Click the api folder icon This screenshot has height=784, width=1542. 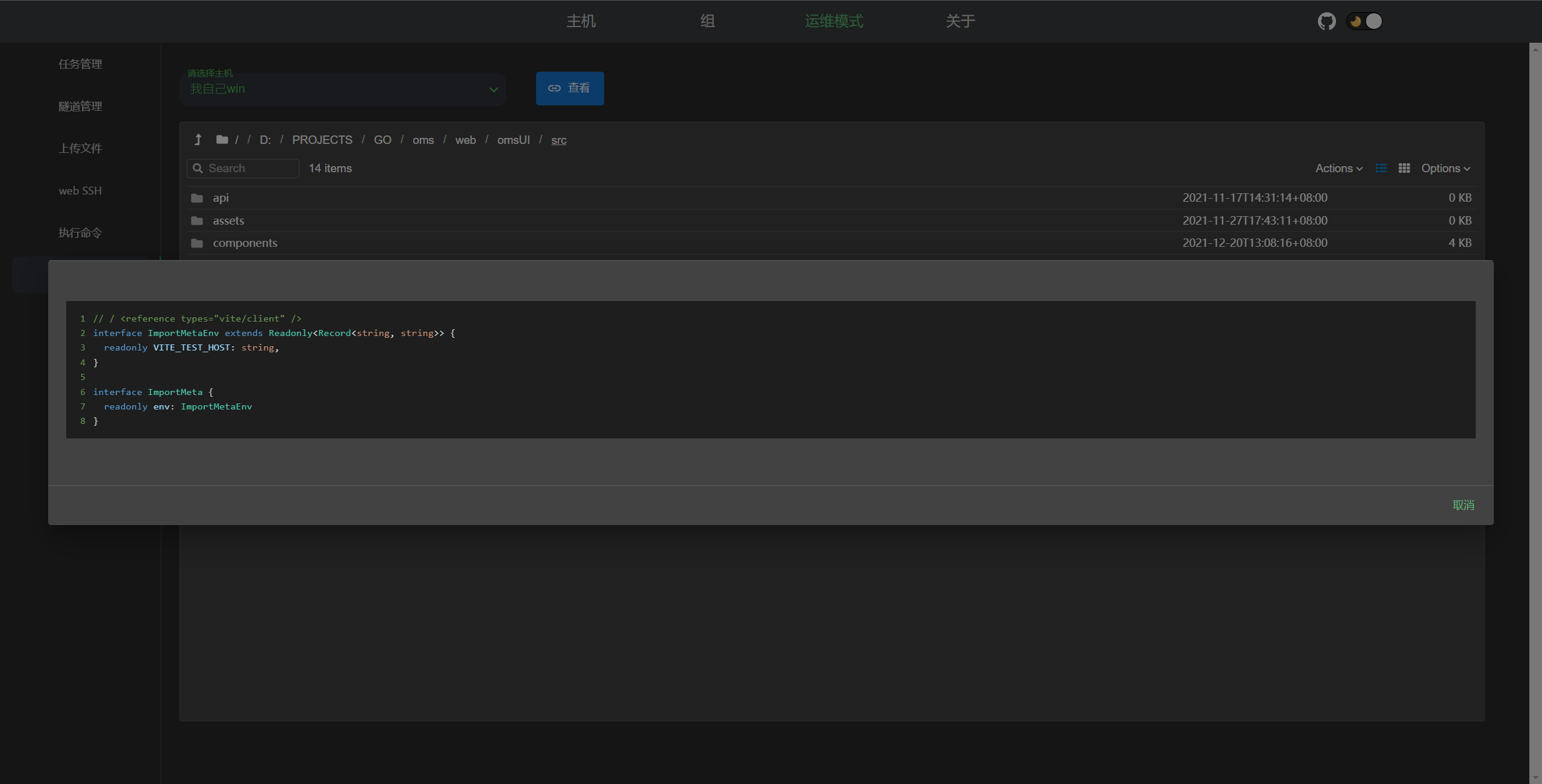(x=196, y=198)
